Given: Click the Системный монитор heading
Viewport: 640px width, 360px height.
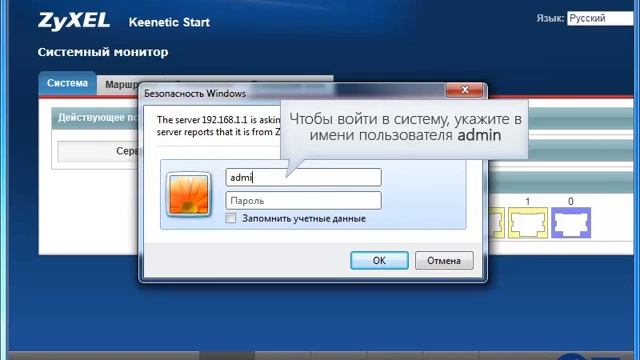Looking at the screenshot, I should (x=103, y=52).
